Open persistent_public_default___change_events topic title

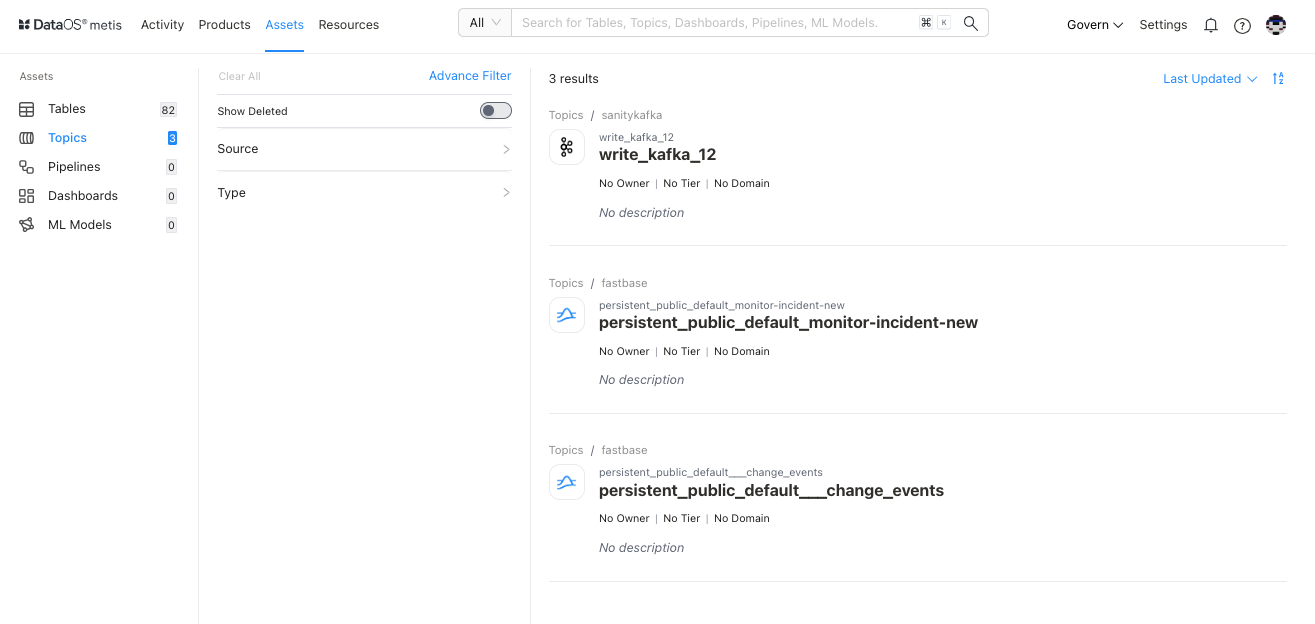(x=771, y=491)
